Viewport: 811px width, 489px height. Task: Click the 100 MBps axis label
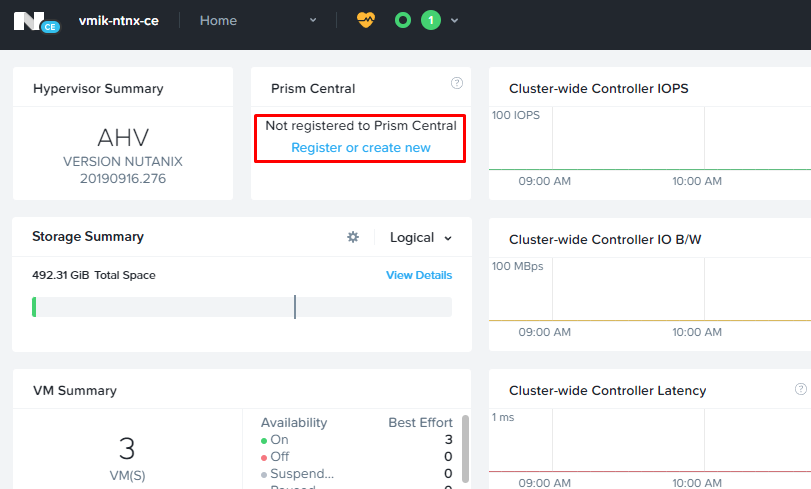[517, 266]
